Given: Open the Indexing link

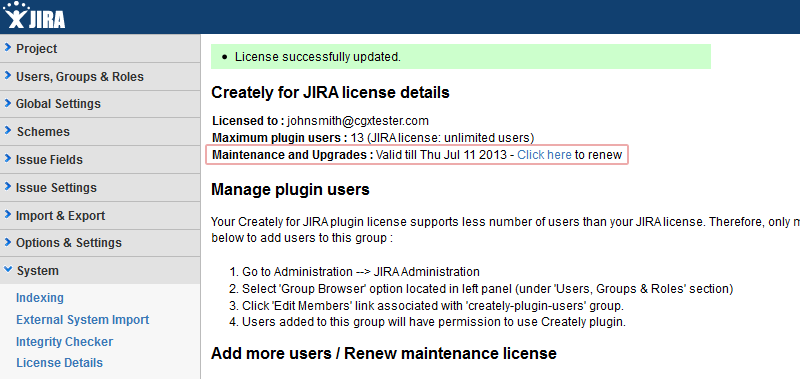Looking at the screenshot, I should [x=40, y=298].
